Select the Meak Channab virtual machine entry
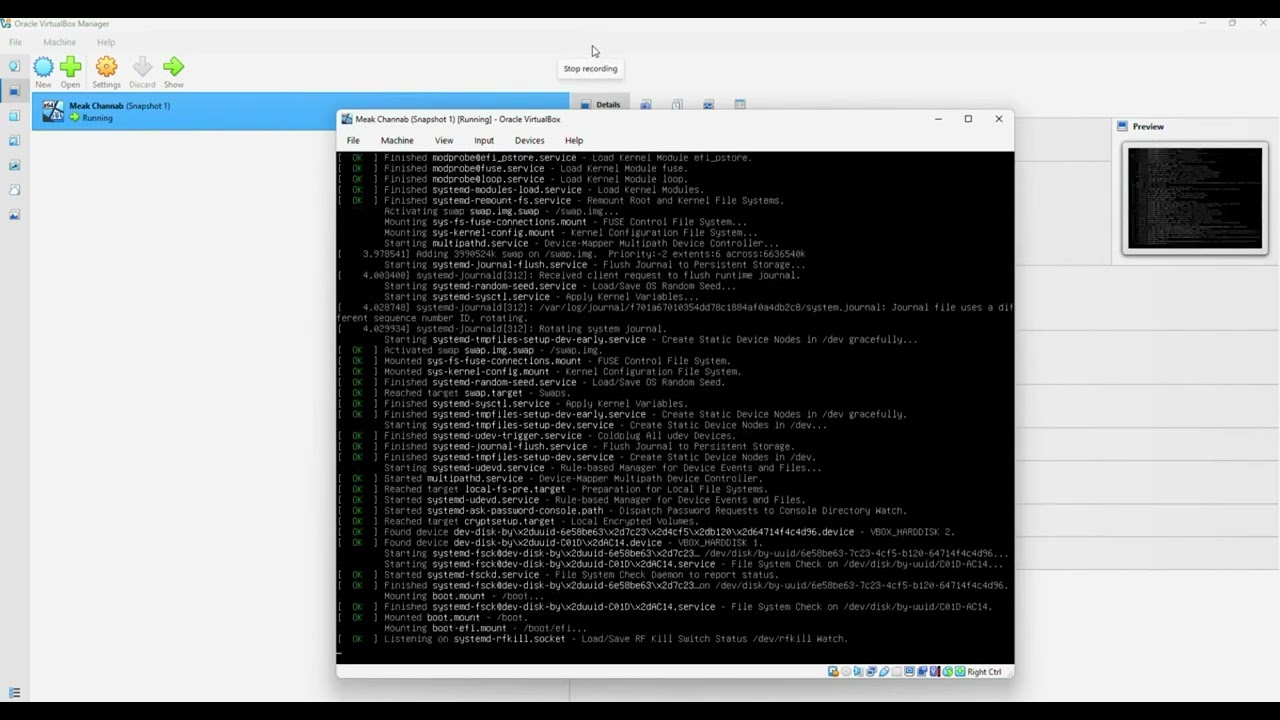 point(300,111)
